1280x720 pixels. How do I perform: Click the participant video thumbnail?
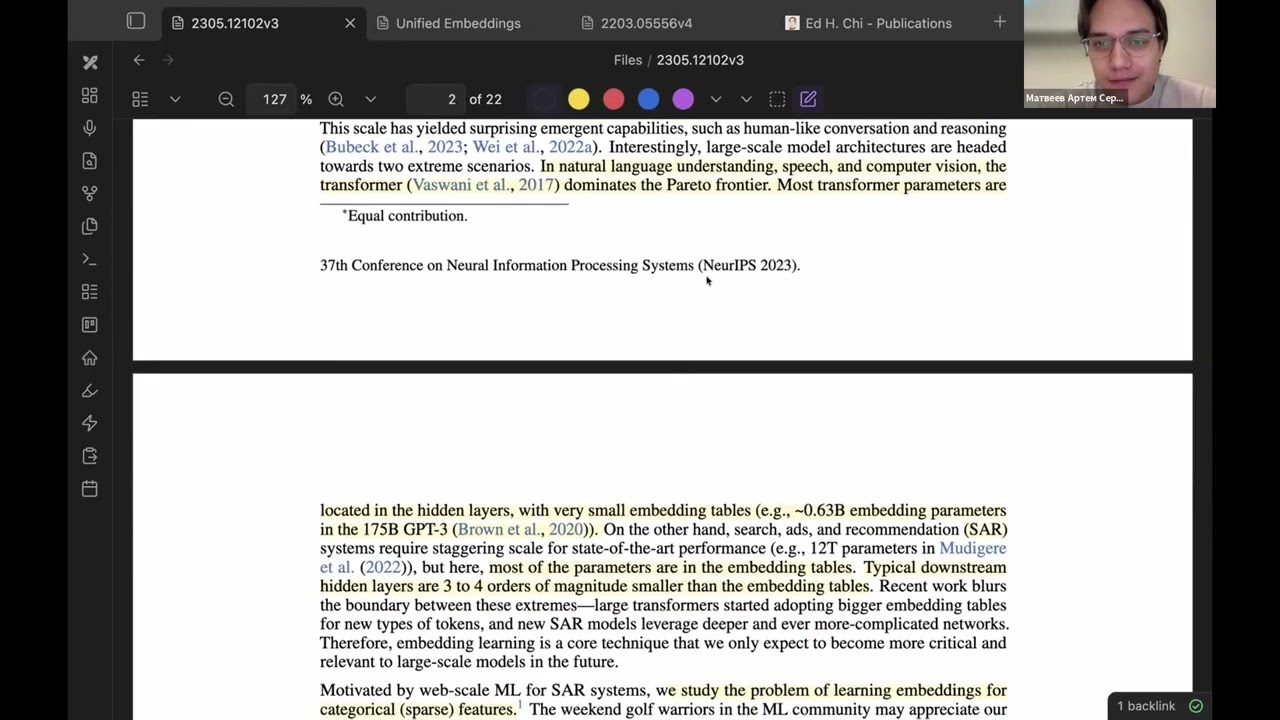tap(1120, 54)
